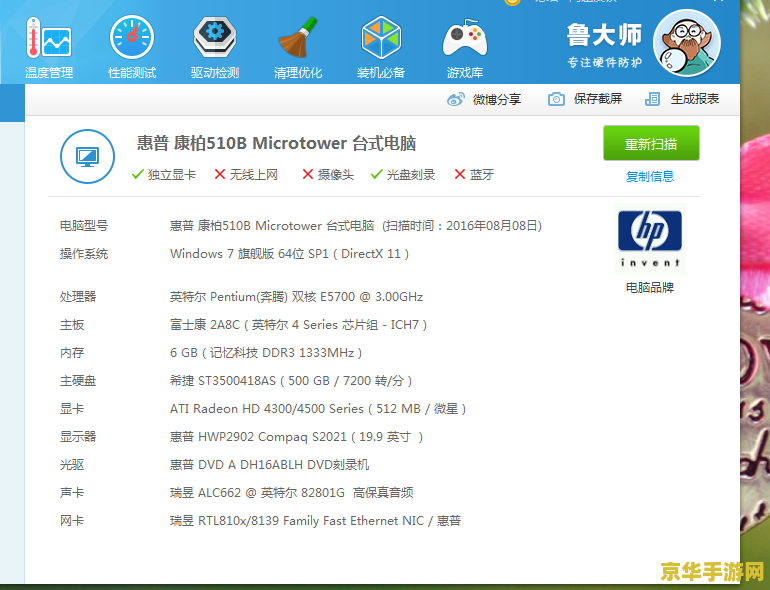This screenshot has width=770, height=590.
Task: Click the 摄像头 red cross mark
Action: pyautogui.click(x=307, y=174)
